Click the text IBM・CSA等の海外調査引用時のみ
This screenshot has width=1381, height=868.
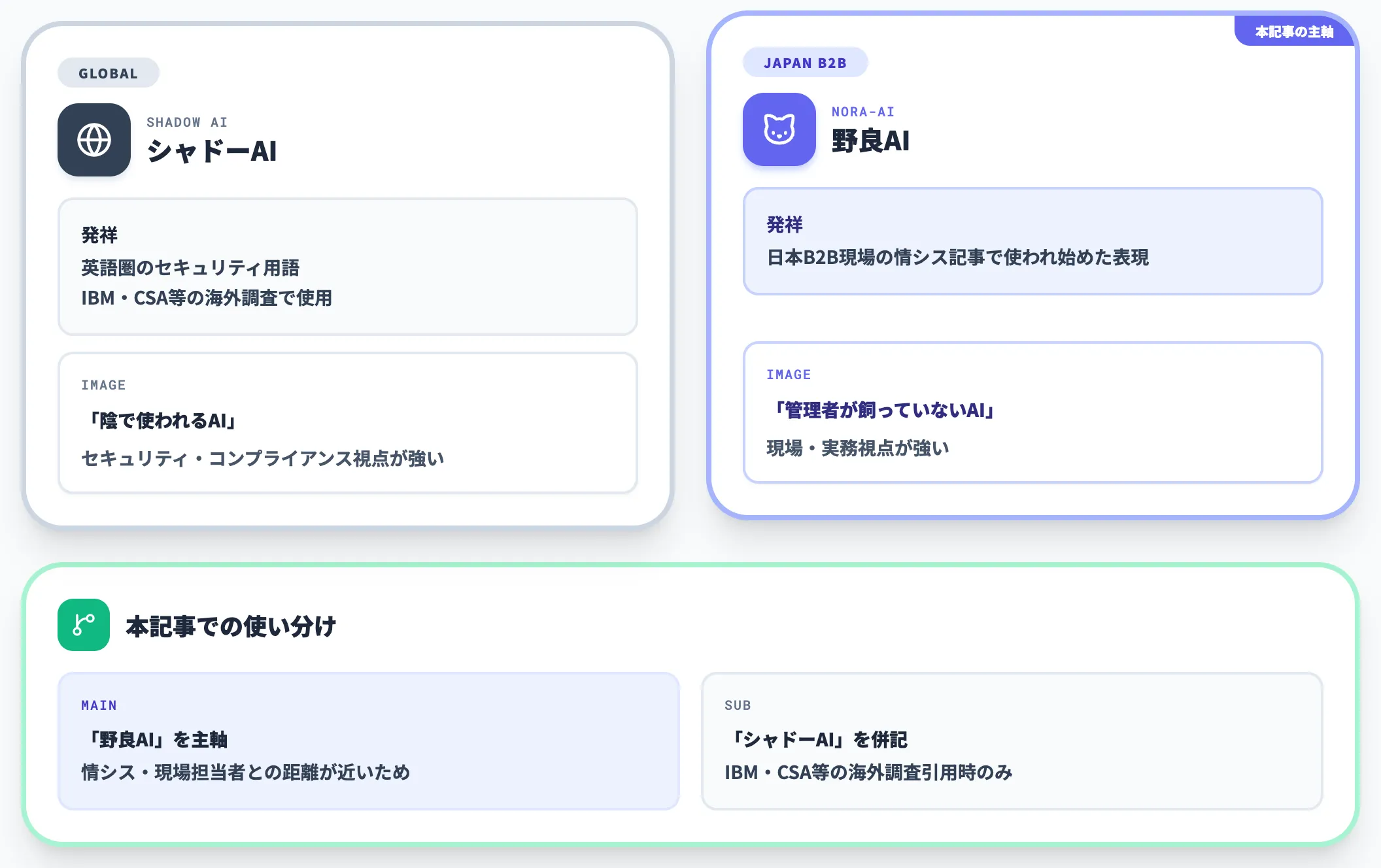tap(868, 772)
